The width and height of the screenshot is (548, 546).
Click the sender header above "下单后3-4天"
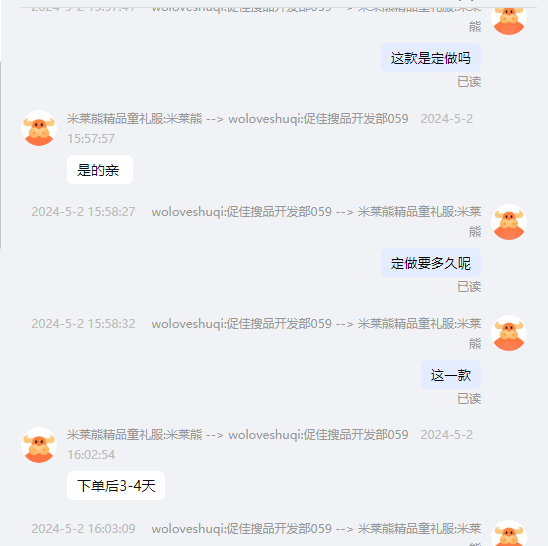click(x=238, y=434)
